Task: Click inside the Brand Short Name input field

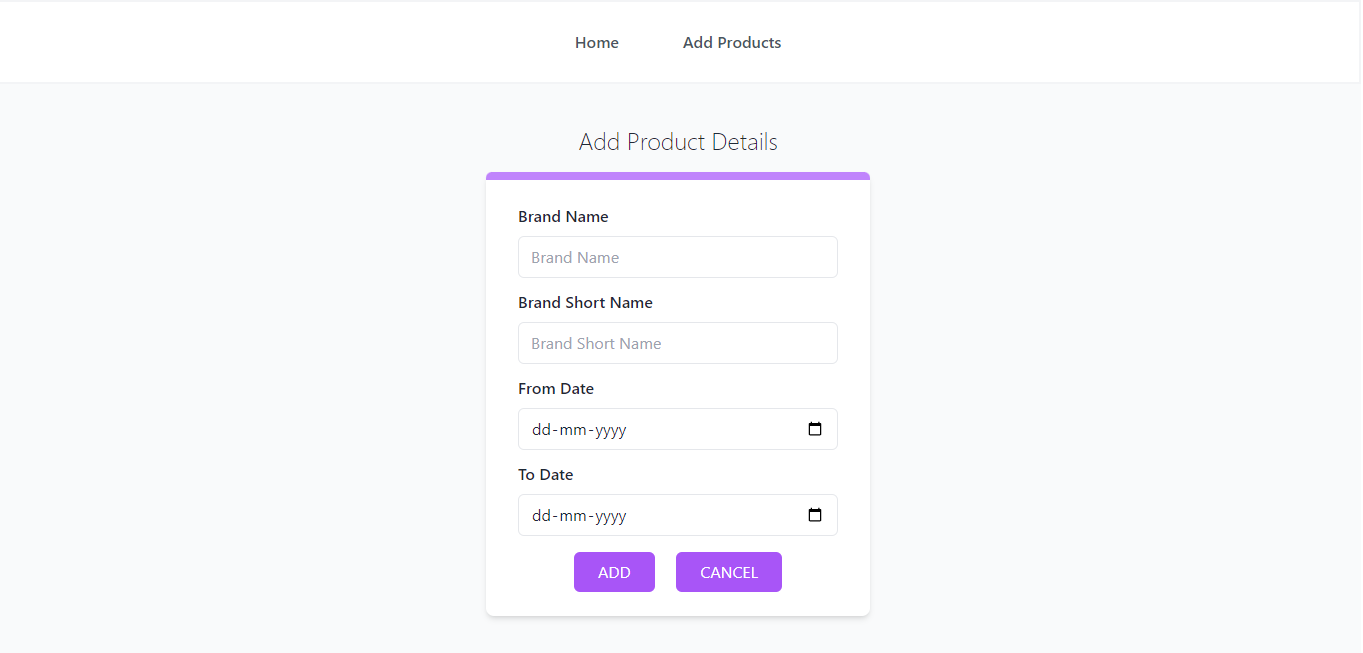Action: click(x=677, y=343)
